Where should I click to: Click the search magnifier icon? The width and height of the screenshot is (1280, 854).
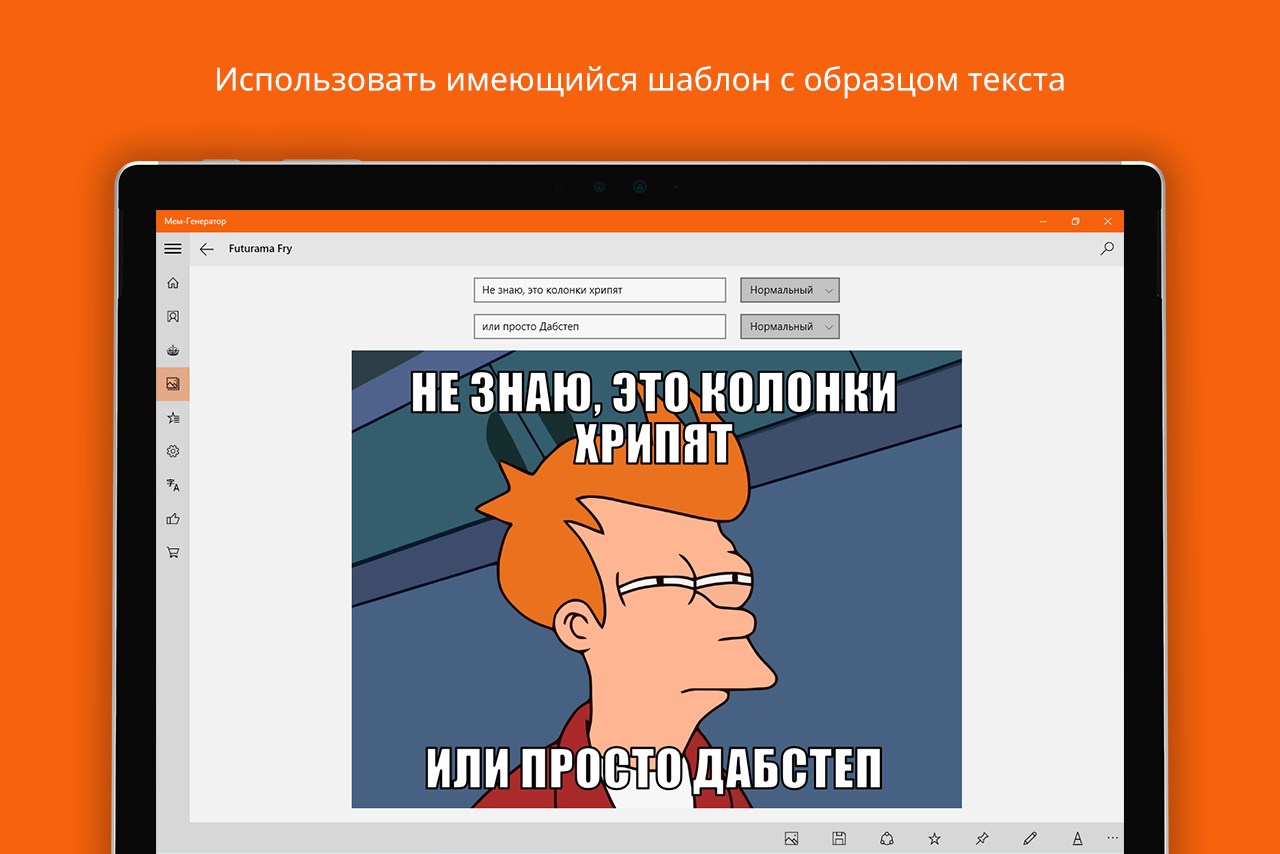pos(1106,249)
